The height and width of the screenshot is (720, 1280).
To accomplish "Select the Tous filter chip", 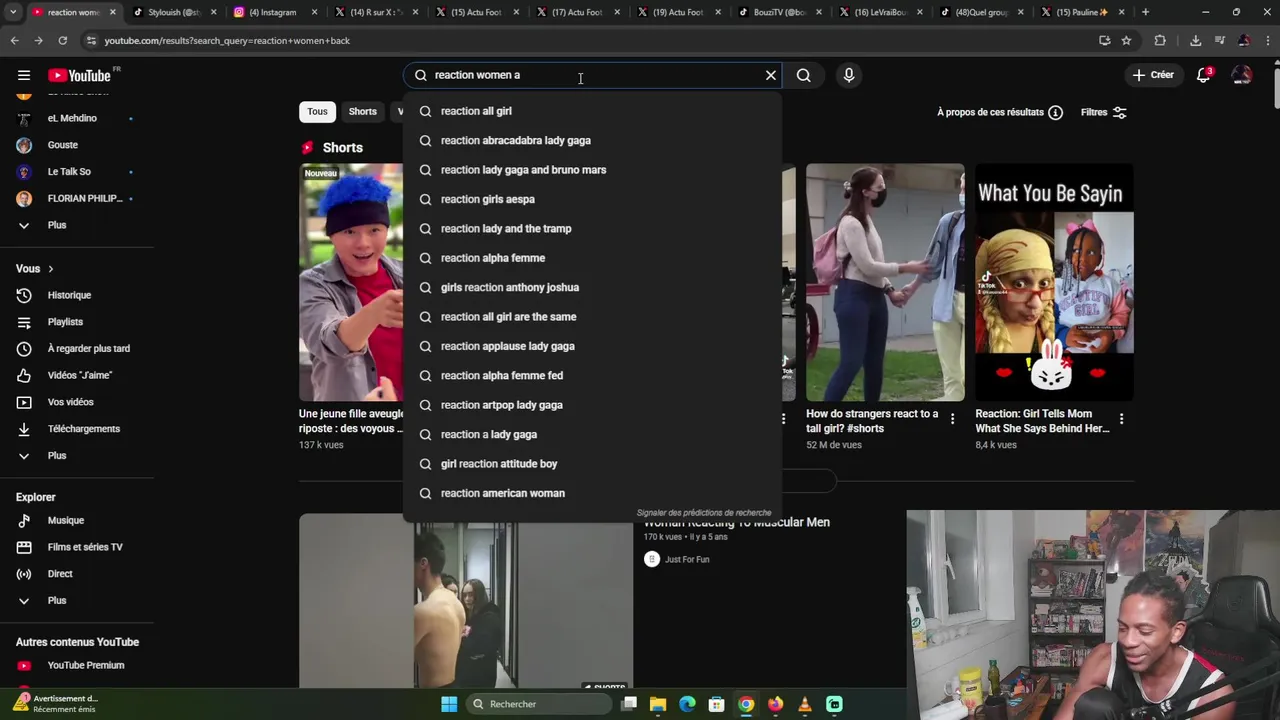I will click(x=317, y=112).
